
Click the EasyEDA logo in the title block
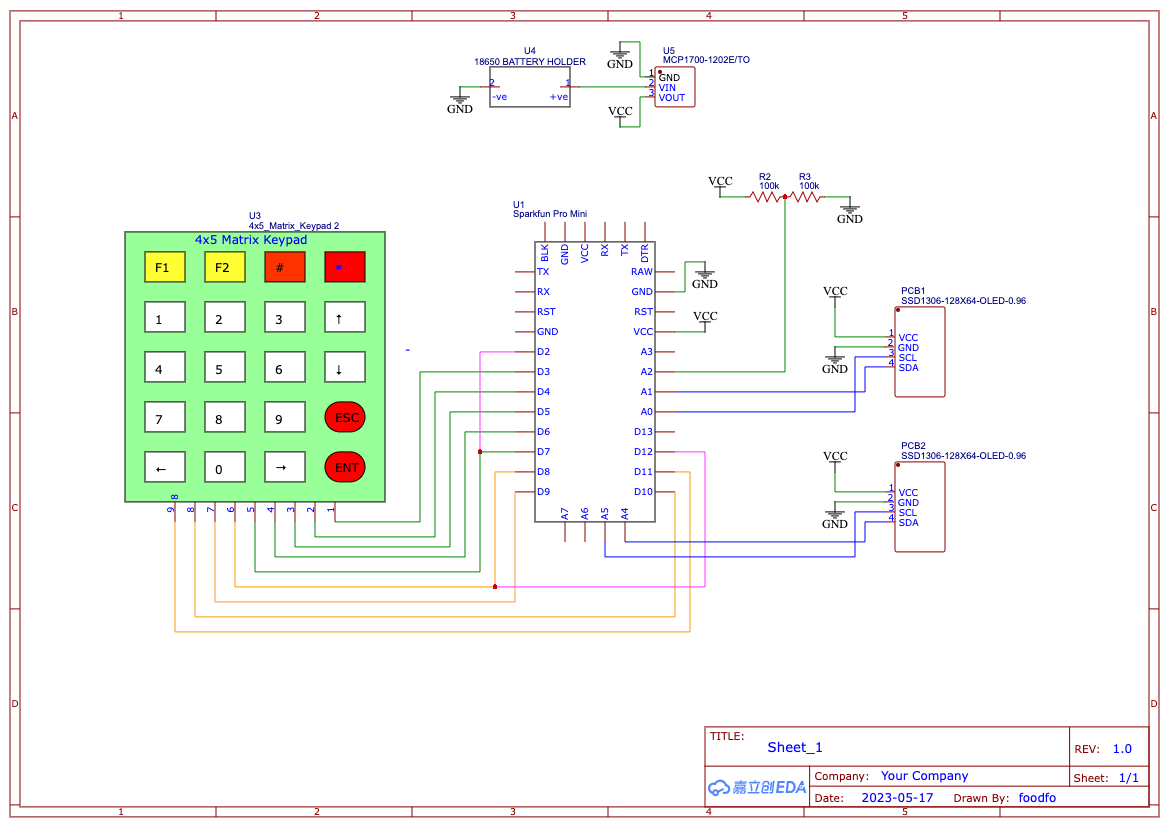coord(756,787)
